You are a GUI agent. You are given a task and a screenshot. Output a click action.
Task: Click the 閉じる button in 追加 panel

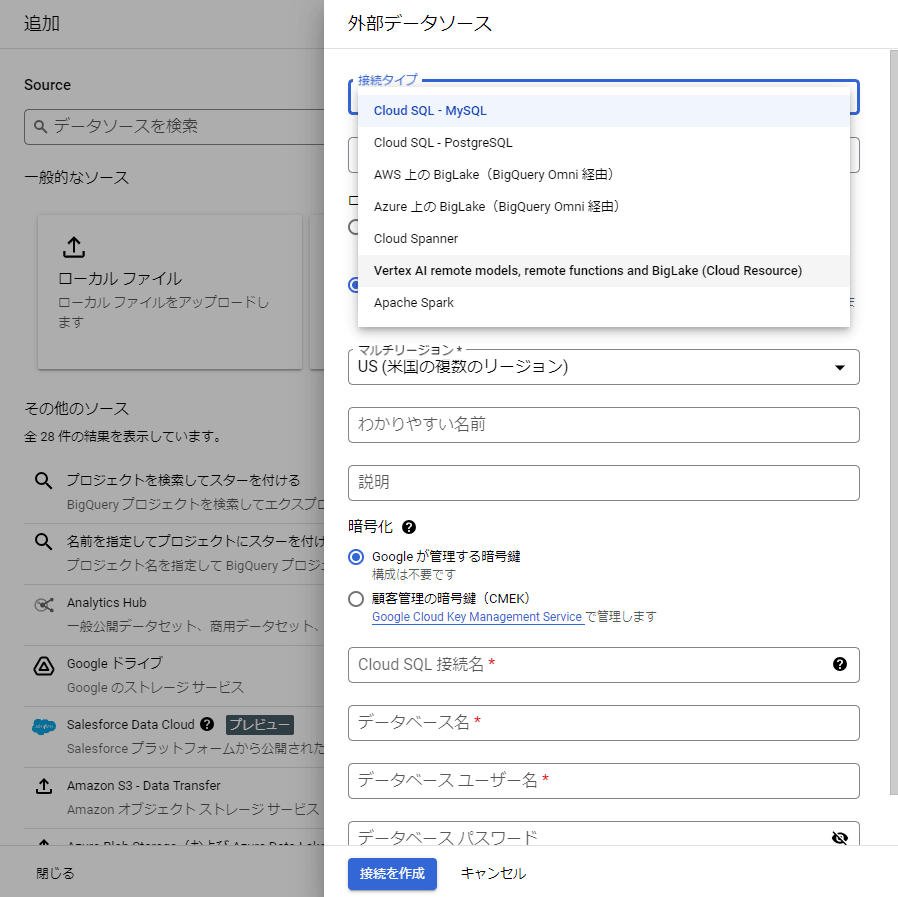[56, 874]
